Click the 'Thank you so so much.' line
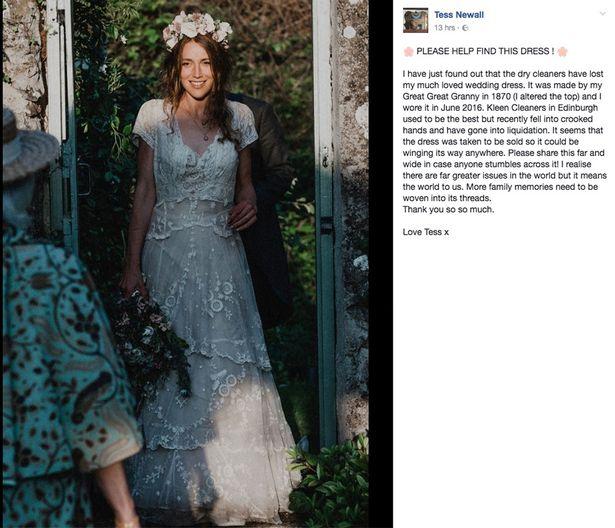This screenshot has width=615, height=528. click(448, 209)
